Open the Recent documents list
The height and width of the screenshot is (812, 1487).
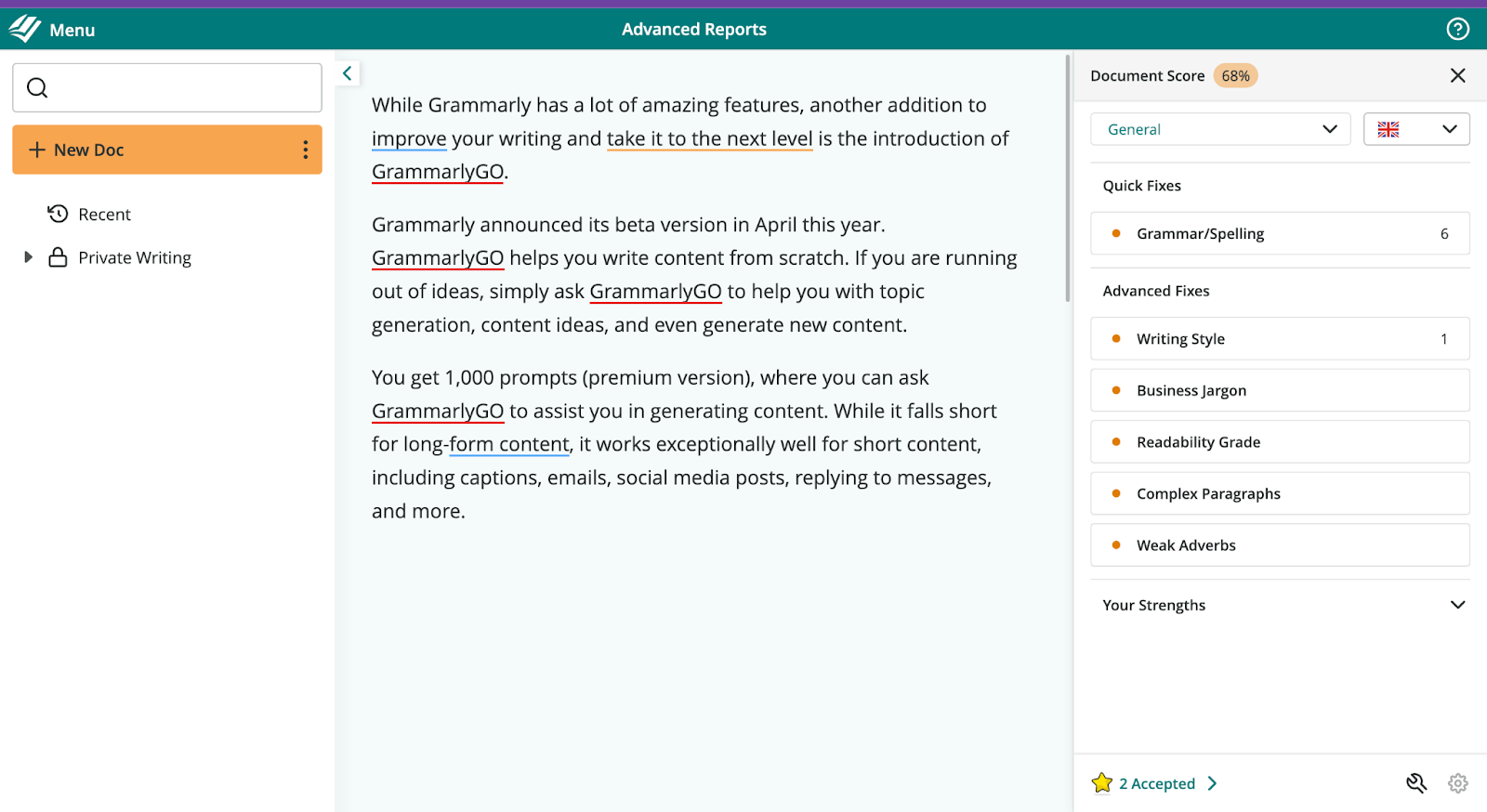tap(104, 215)
